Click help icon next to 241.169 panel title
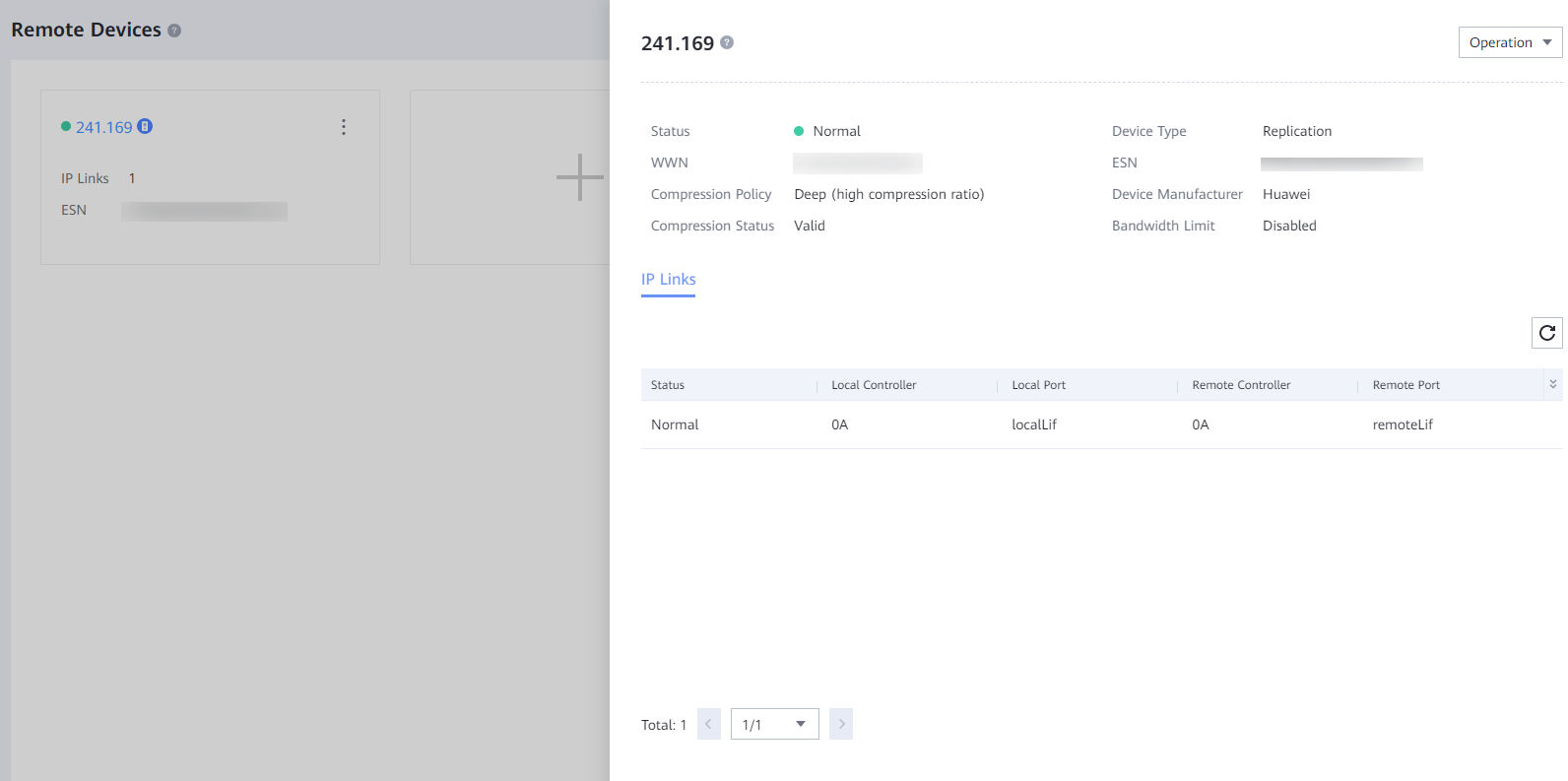1568x781 pixels. 727,42
